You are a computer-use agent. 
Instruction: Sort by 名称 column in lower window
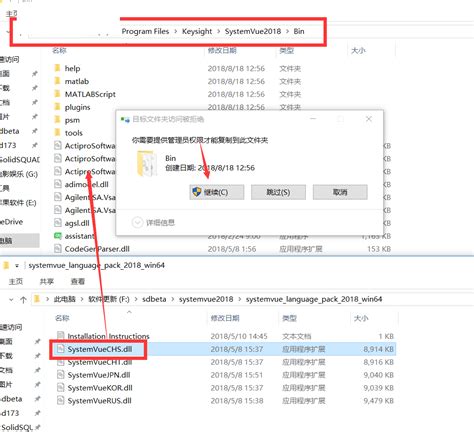(62, 318)
